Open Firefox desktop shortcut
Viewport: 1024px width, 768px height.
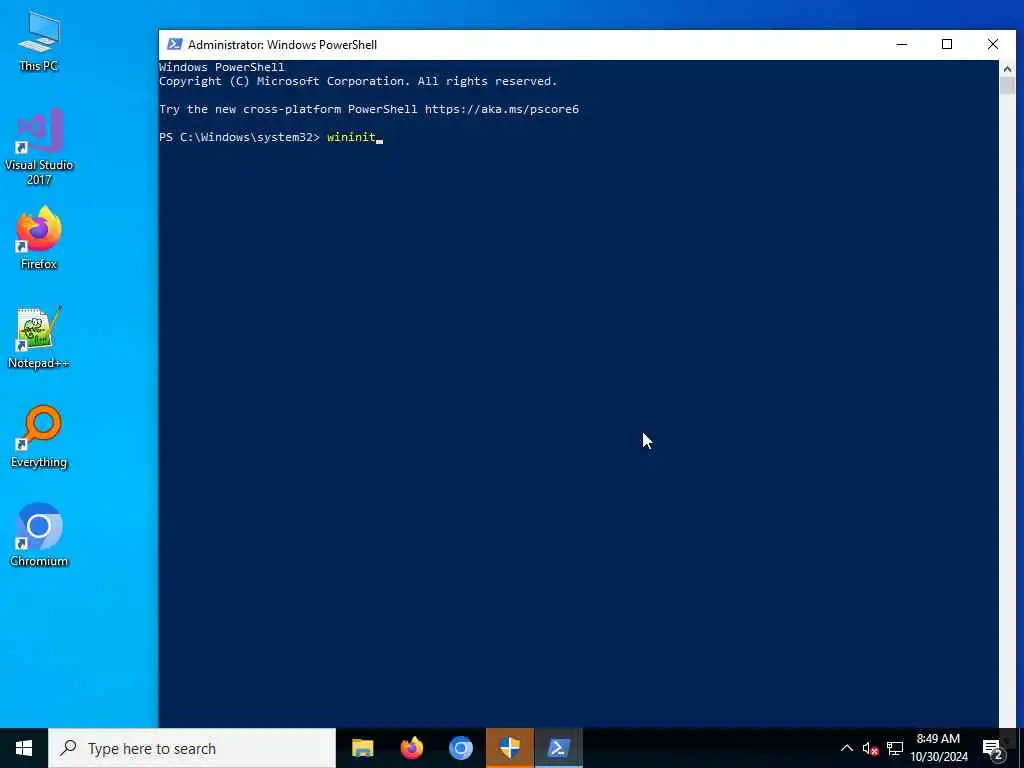pyautogui.click(x=39, y=238)
